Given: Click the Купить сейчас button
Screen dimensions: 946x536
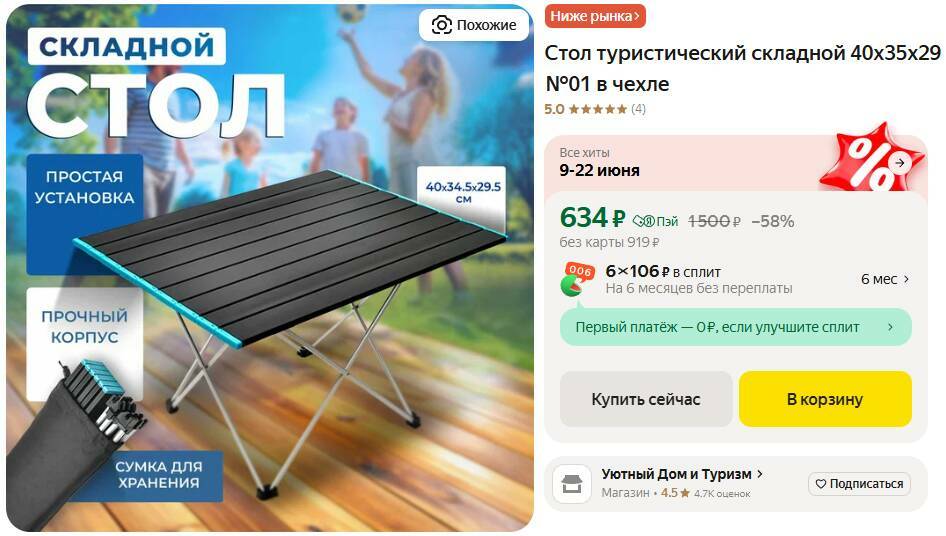Looking at the screenshot, I should pyautogui.click(x=646, y=399).
